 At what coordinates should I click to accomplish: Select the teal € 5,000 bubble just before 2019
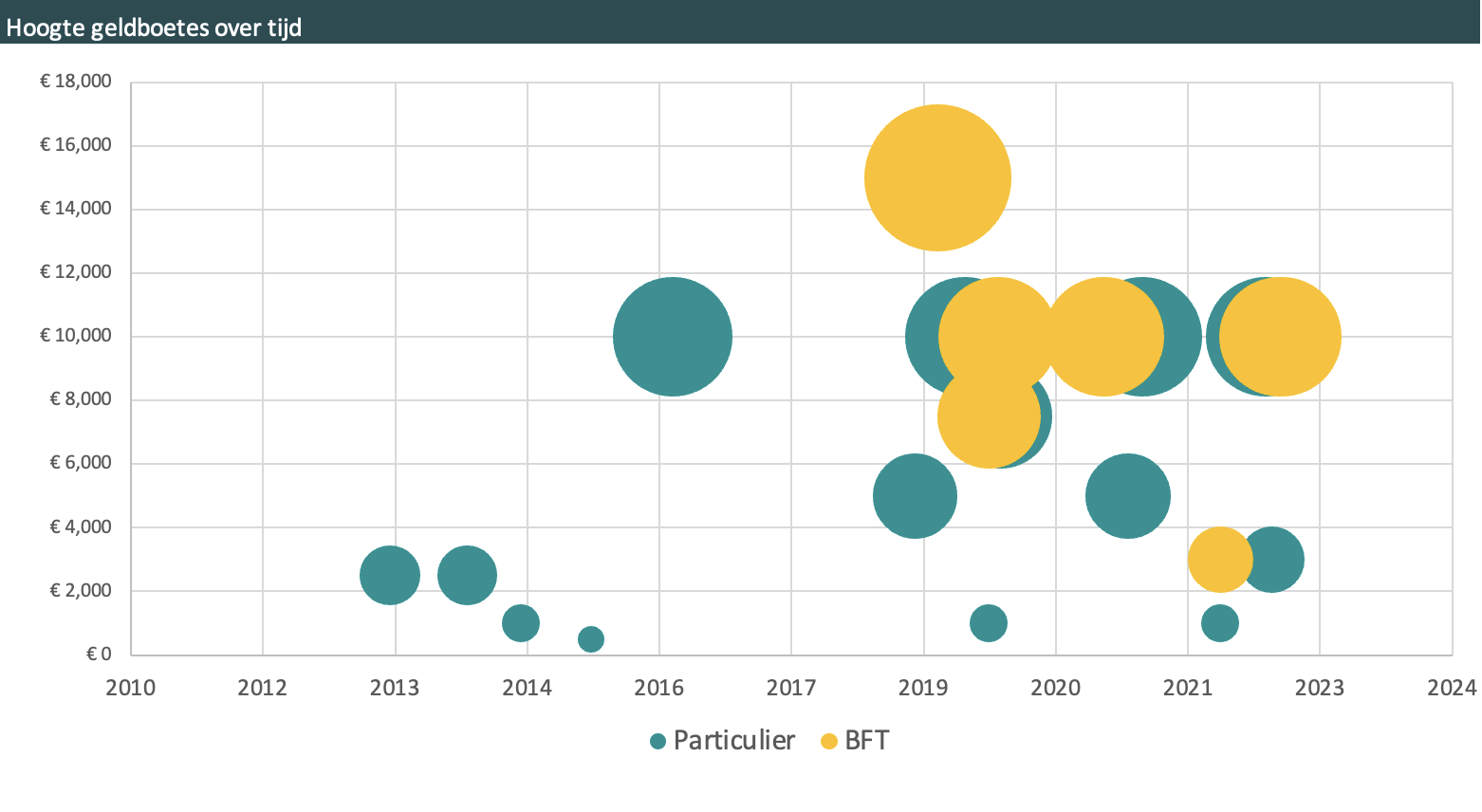point(915,496)
